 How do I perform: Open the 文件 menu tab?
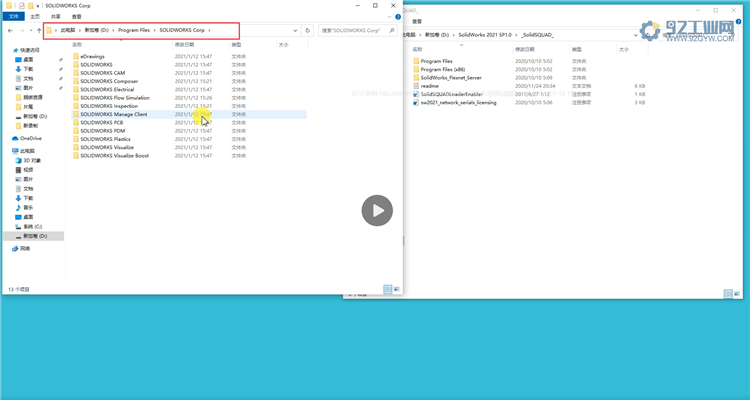[14, 17]
